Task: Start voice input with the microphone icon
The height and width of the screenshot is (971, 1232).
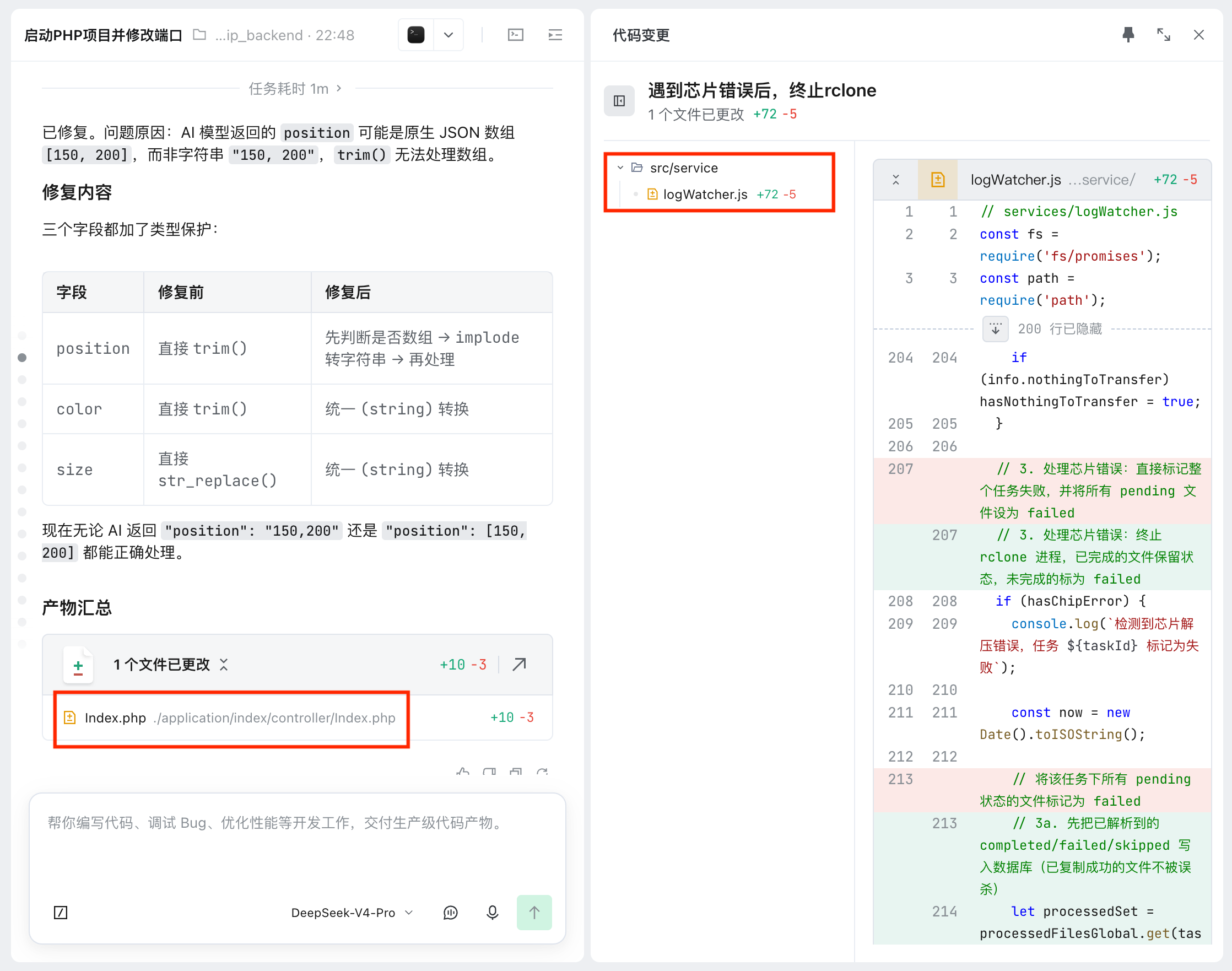Action: tap(493, 913)
